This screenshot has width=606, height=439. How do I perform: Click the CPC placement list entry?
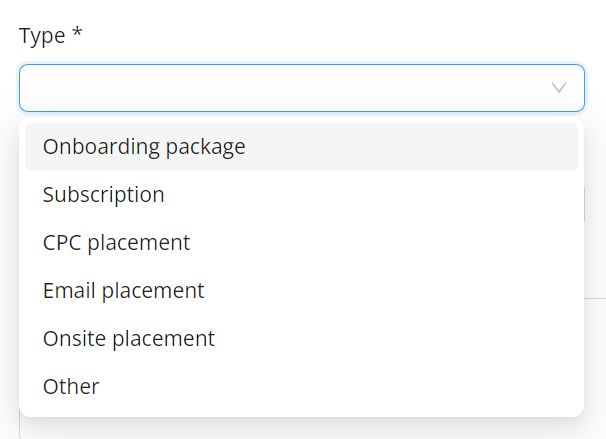300,243
